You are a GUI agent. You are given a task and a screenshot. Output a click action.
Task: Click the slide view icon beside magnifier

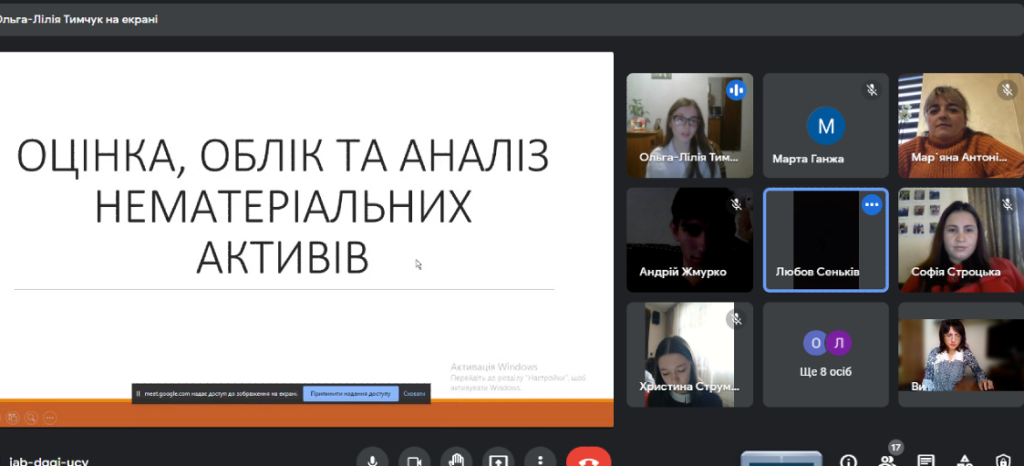(x=12, y=417)
